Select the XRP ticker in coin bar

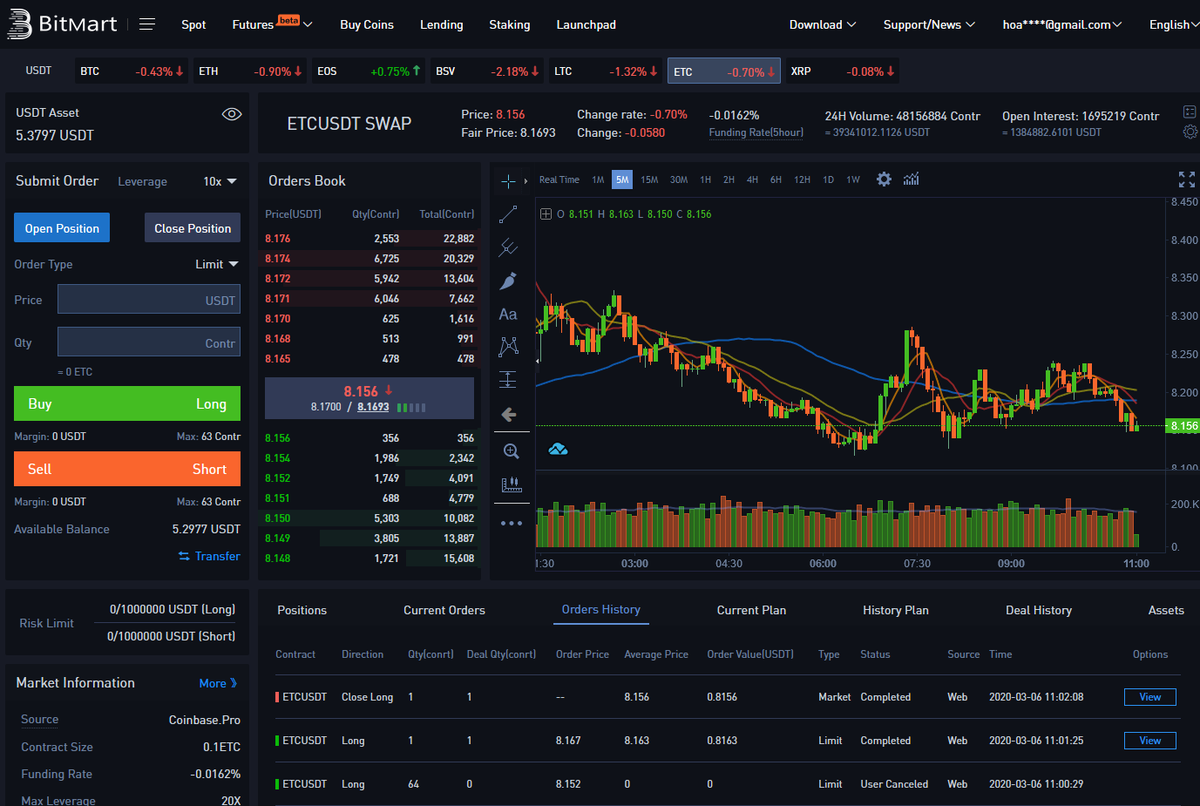point(842,71)
